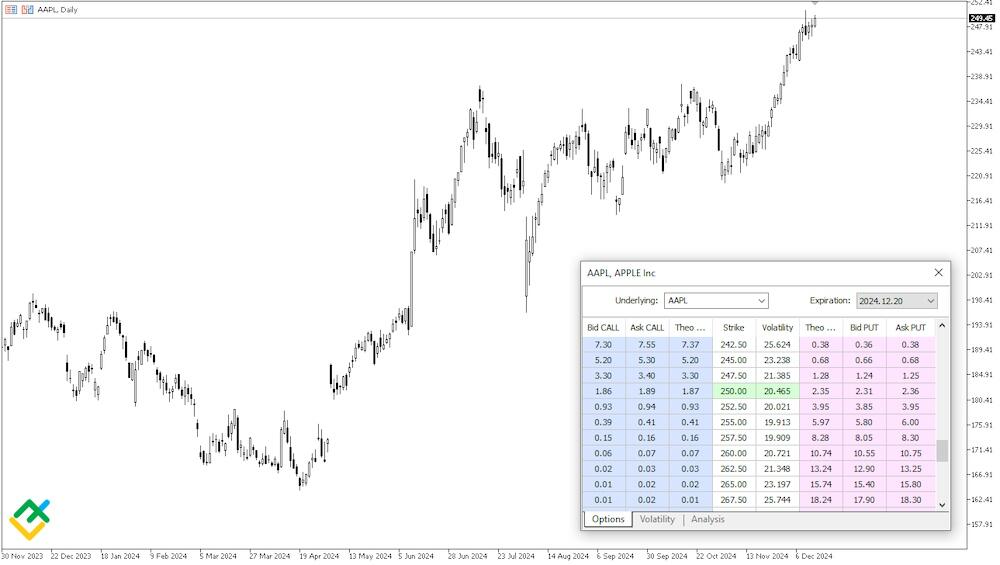Click the Ask PUT column header
The width and height of the screenshot is (1000, 565).
pos(910,327)
